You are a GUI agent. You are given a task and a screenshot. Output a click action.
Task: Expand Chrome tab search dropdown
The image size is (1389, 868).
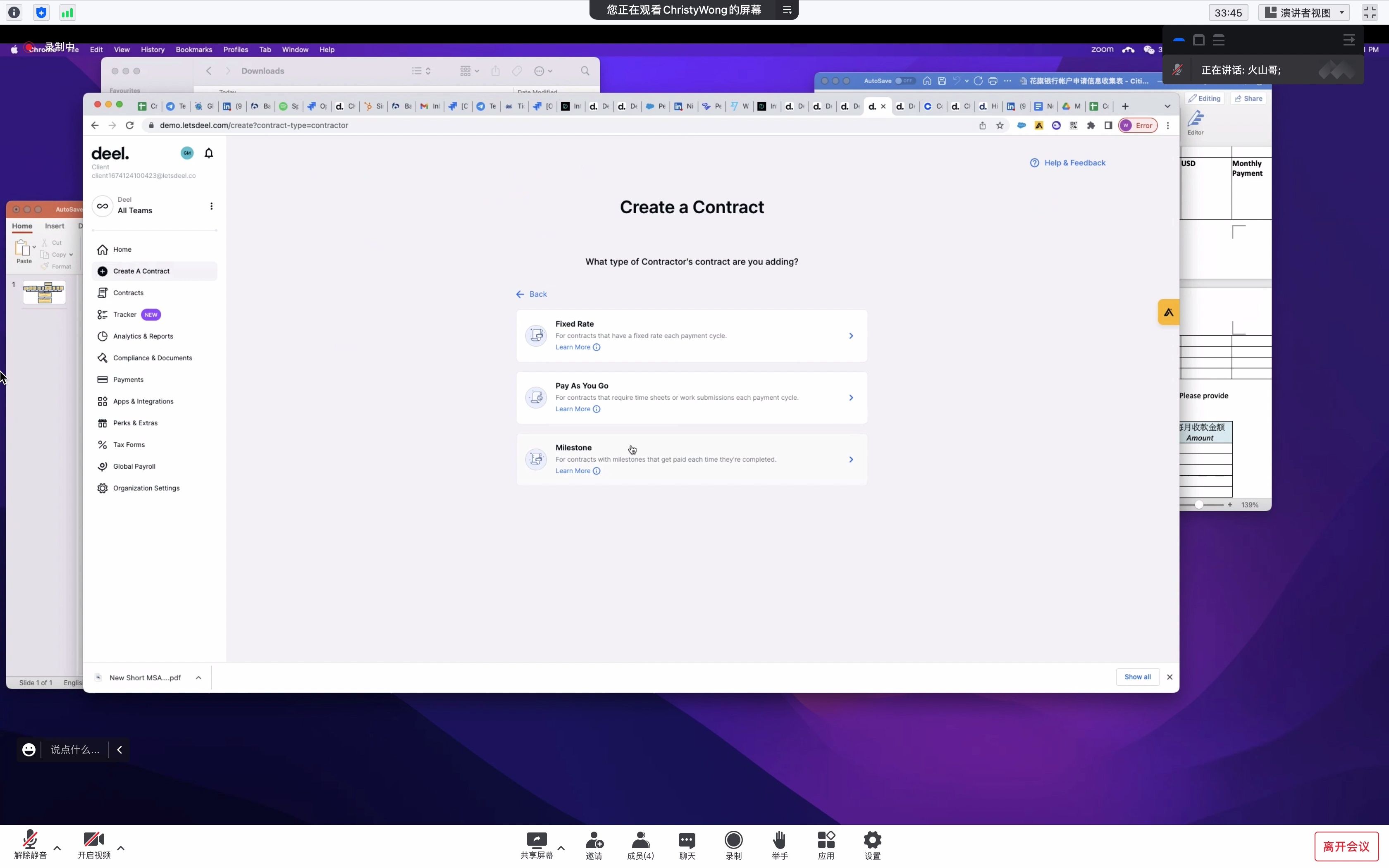(x=1167, y=106)
